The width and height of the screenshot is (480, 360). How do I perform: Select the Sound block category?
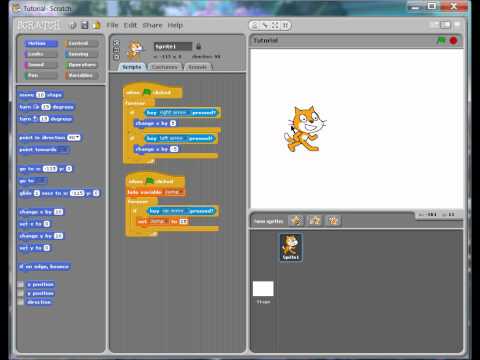[40, 65]
